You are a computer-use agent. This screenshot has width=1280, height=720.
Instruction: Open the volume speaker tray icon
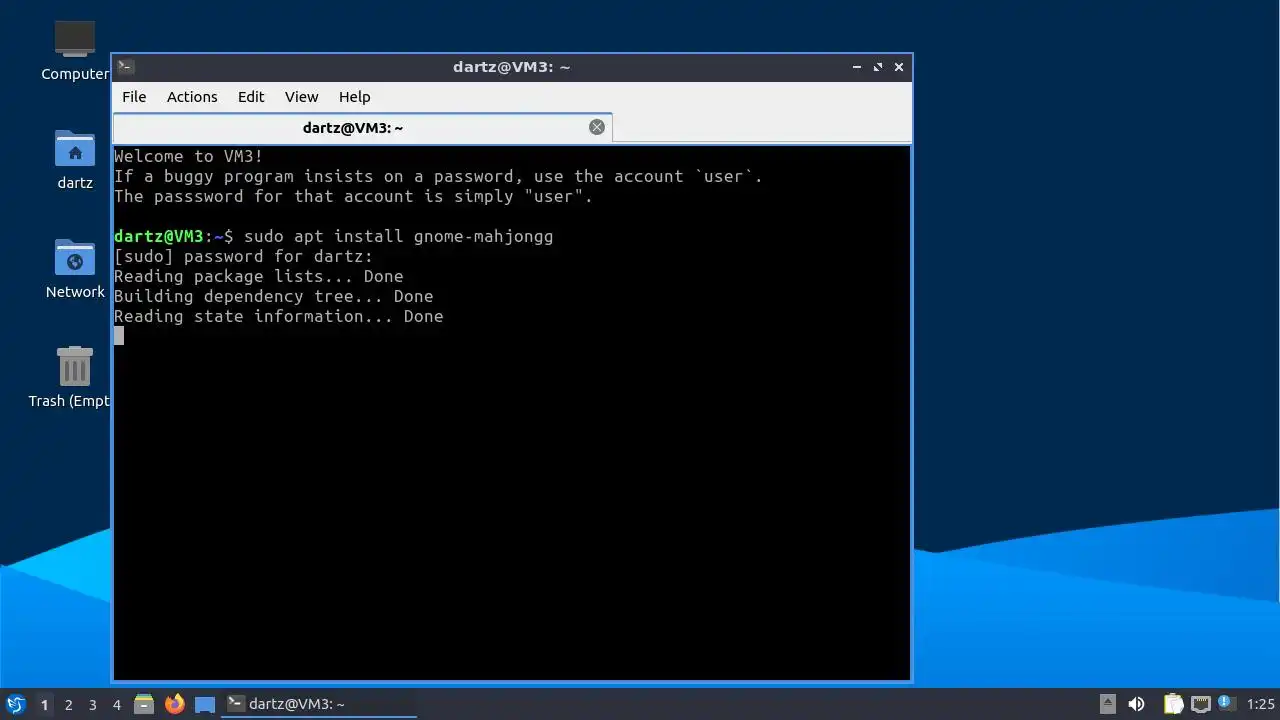tap(1136, 704)
